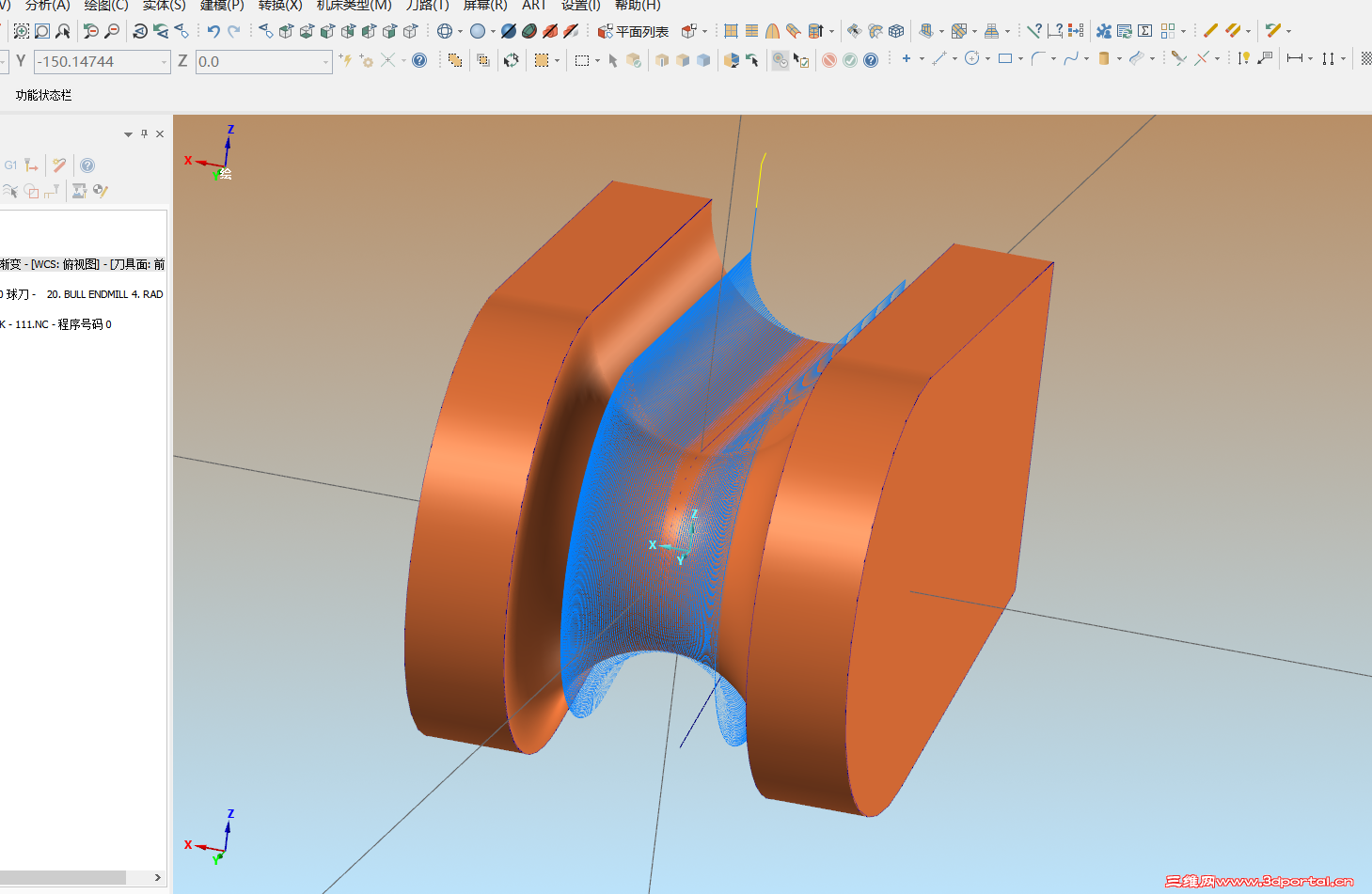Close the operations side panel
Viewport: 1372px width, 894px height.
tap(160, 133)
